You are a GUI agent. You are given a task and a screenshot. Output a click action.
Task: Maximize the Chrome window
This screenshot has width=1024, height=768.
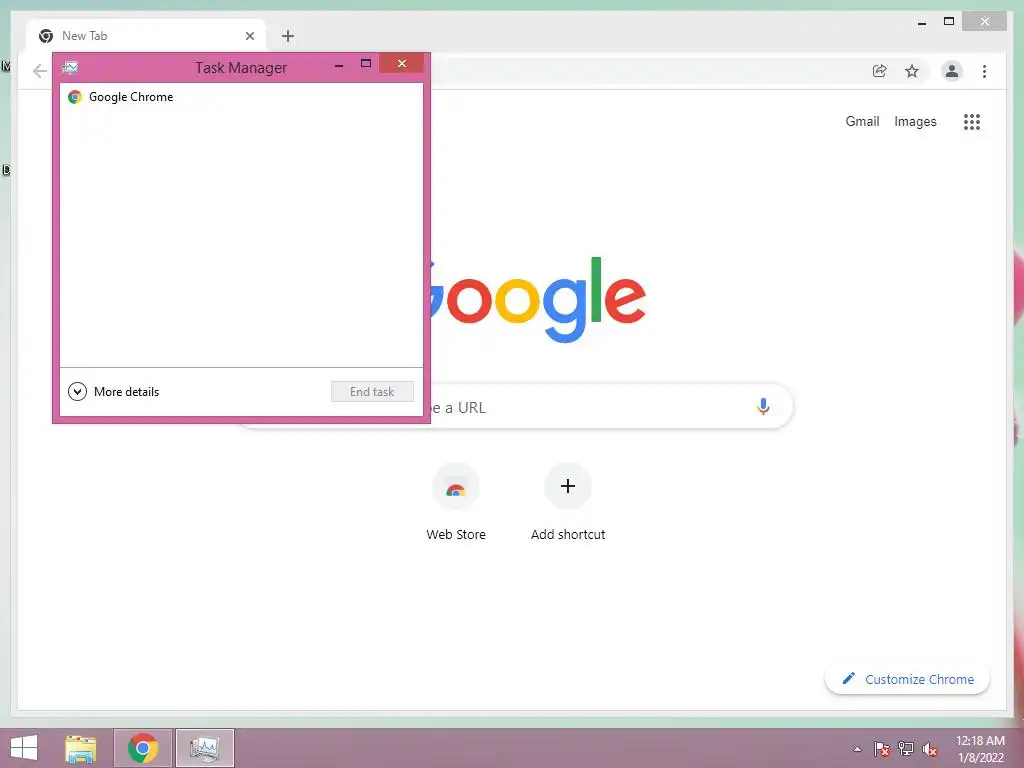[x=949, y=22]
